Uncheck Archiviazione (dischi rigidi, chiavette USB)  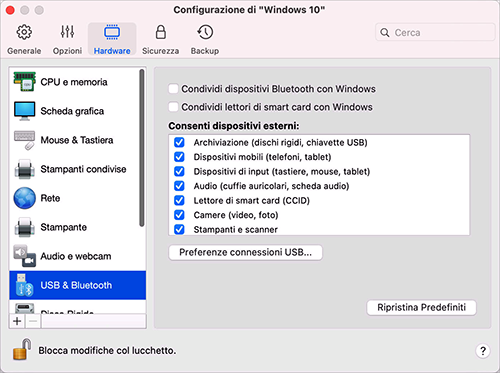point(179,142)
